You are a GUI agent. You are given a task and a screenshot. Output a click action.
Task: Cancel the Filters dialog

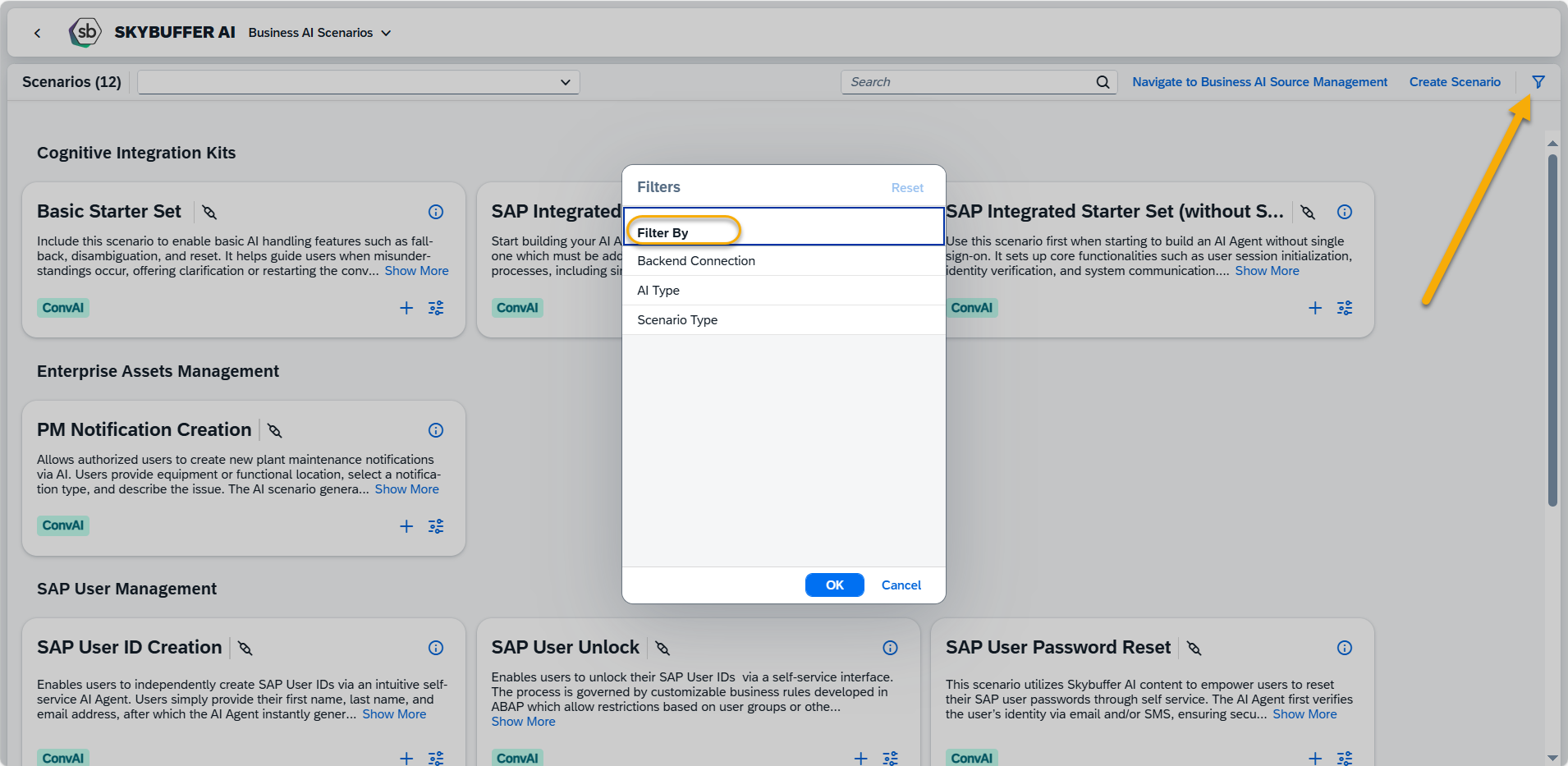pos(901,585)
